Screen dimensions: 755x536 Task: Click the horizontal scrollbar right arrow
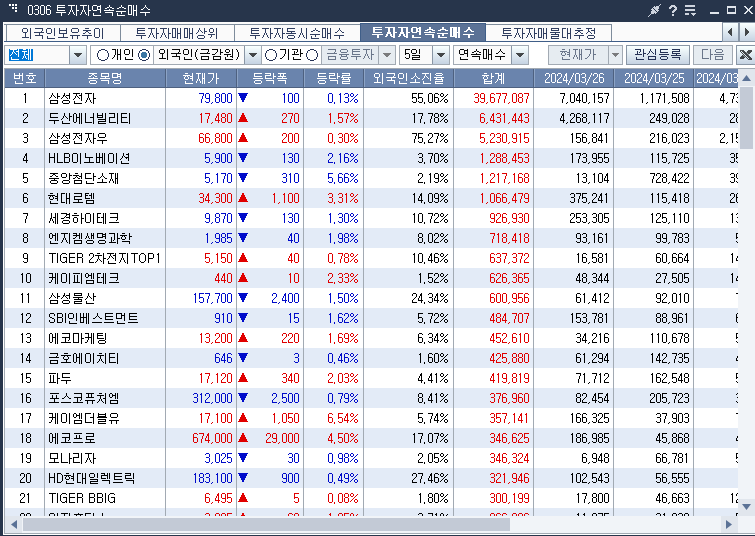point(729,524)
